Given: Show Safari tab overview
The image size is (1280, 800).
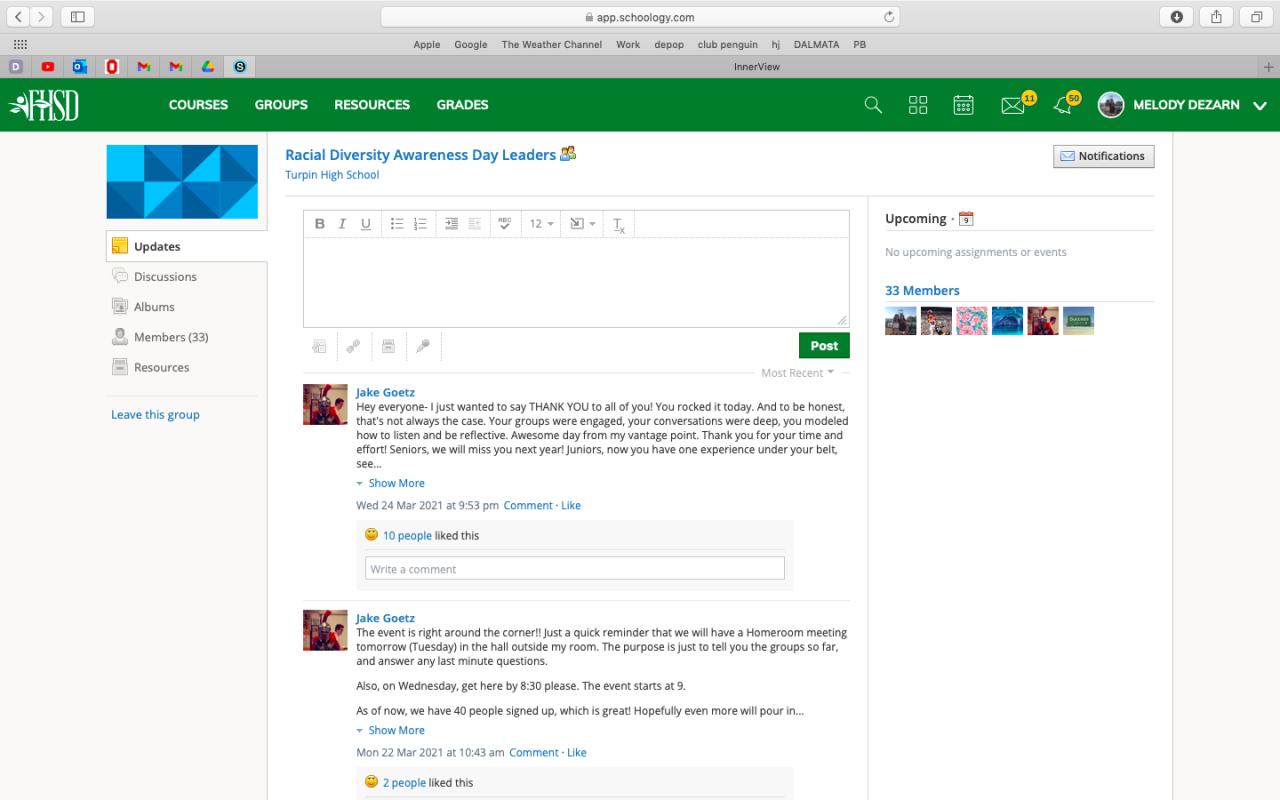Looking at the screenshot, I should (x=1255, y=17).
